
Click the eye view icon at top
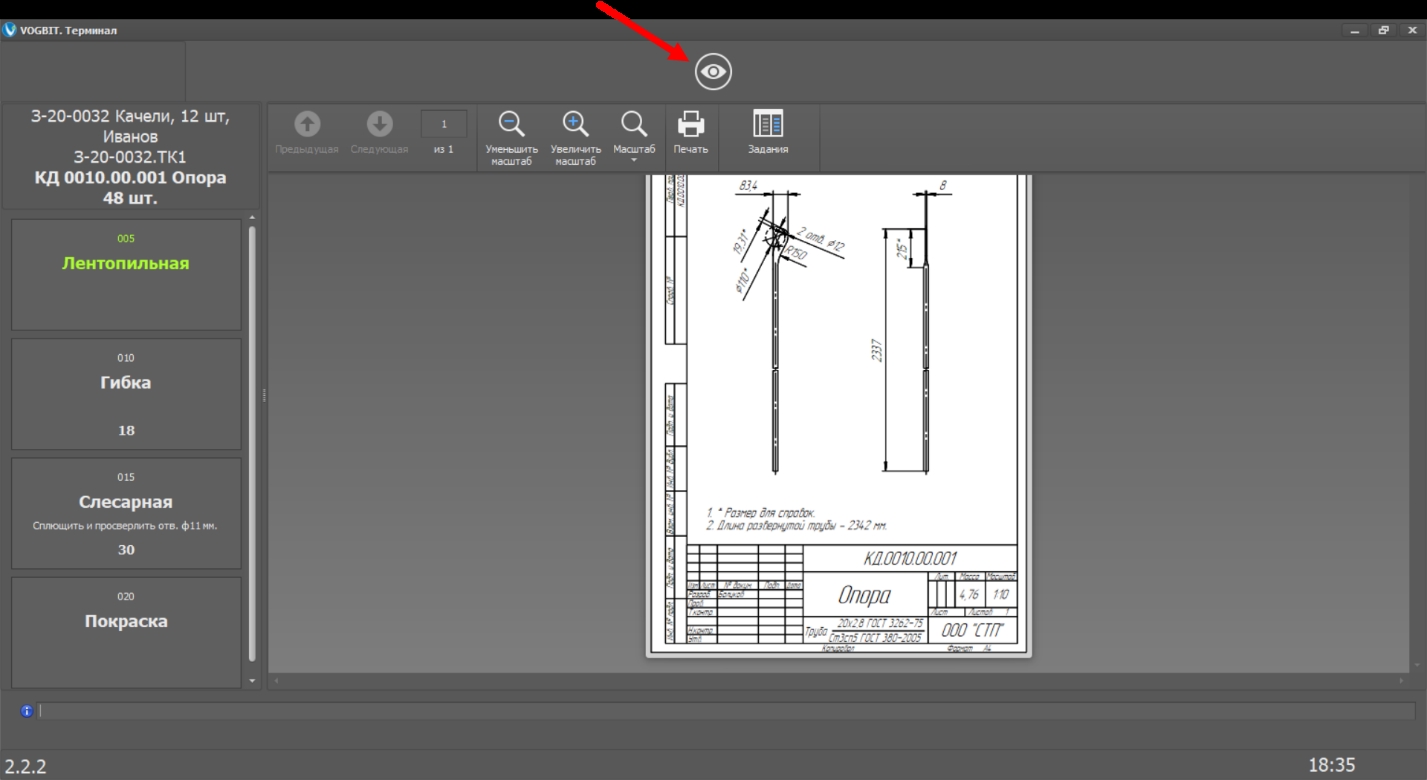[x=713, y=72]
